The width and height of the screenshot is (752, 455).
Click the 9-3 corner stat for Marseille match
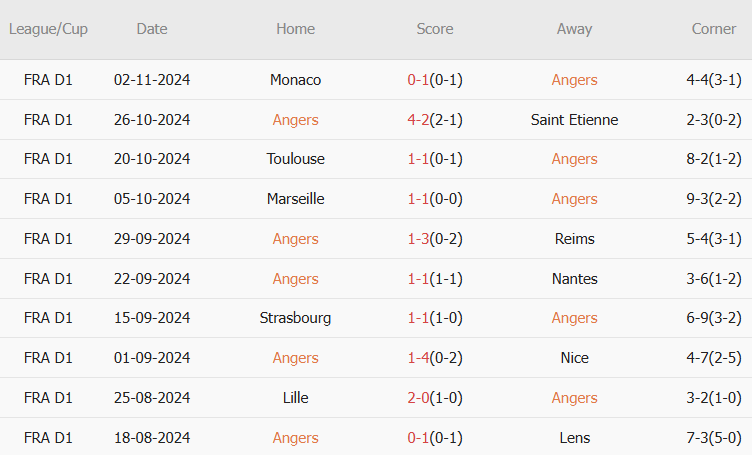pyautogui.click(x=701, y=199)
